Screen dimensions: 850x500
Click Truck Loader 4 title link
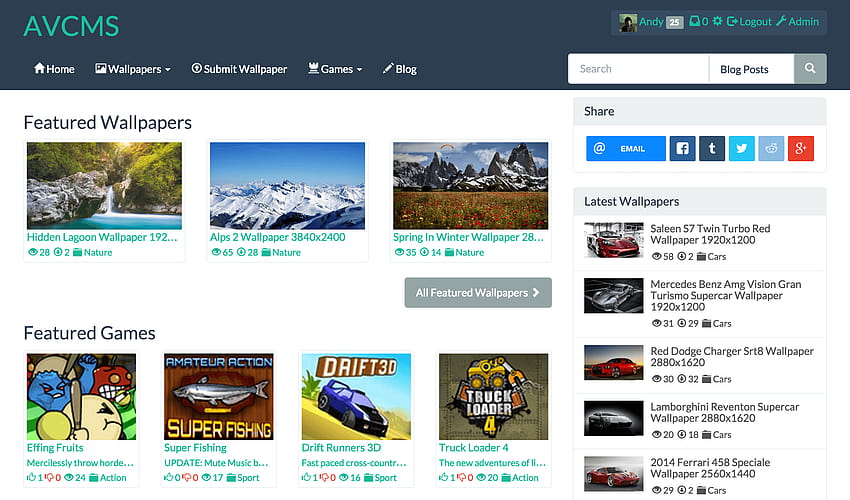click(x=474, y=447)
